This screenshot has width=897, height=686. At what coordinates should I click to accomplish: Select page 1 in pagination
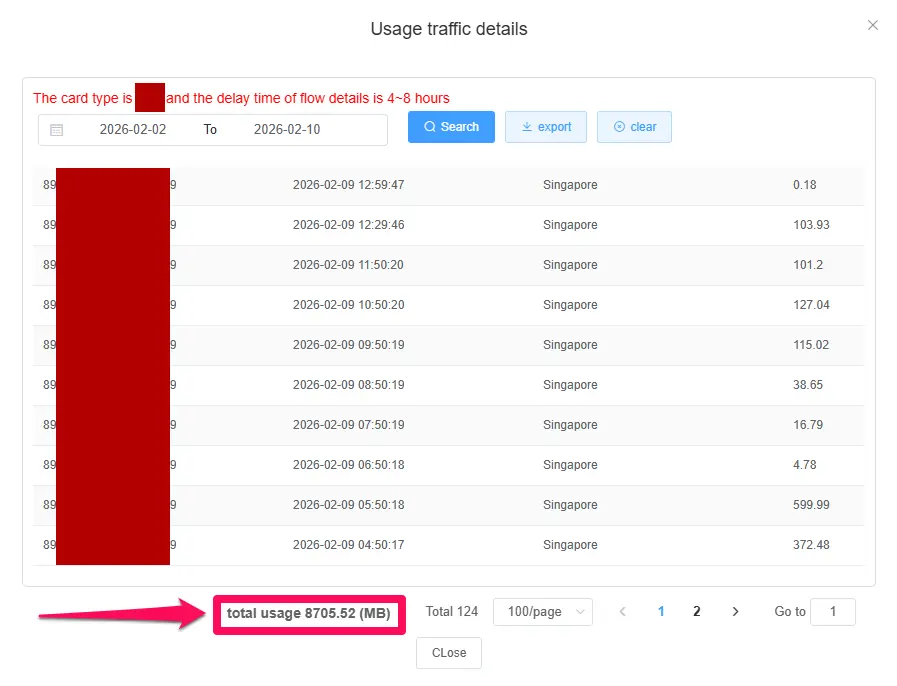(x=661, y=612)
